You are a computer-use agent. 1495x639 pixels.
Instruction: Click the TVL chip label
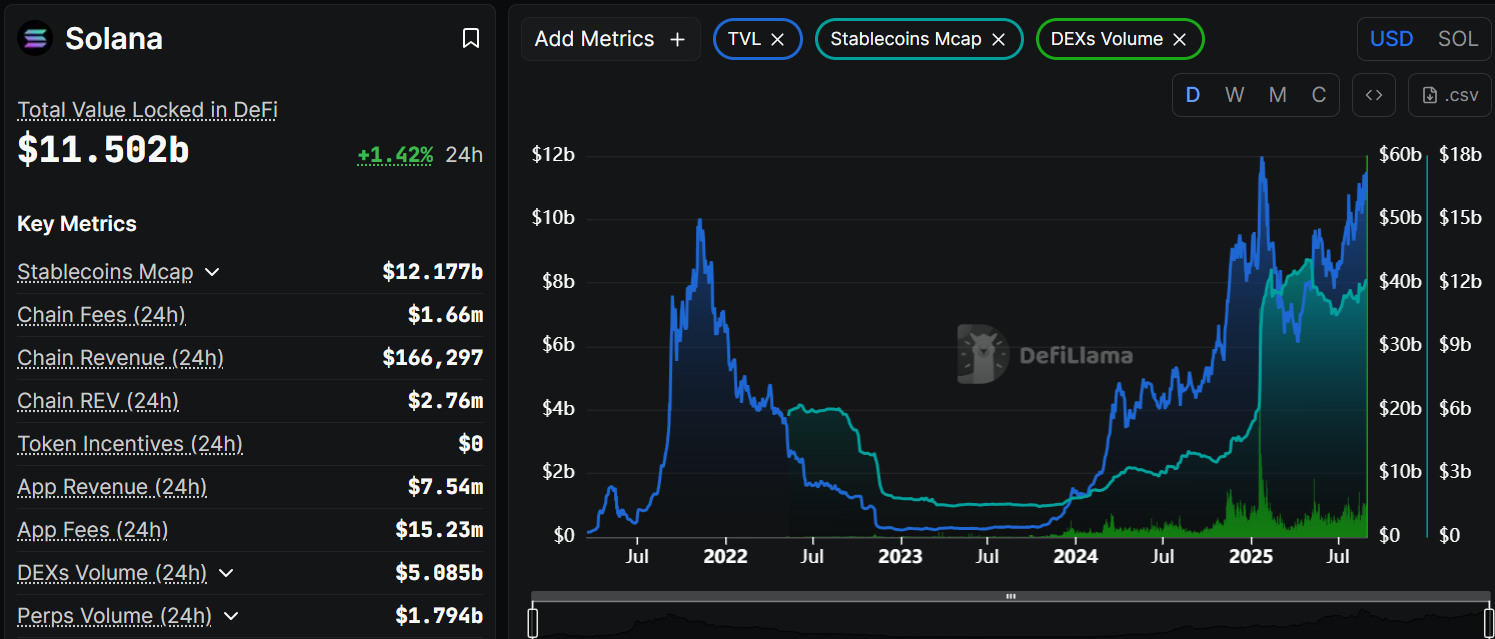743,39
